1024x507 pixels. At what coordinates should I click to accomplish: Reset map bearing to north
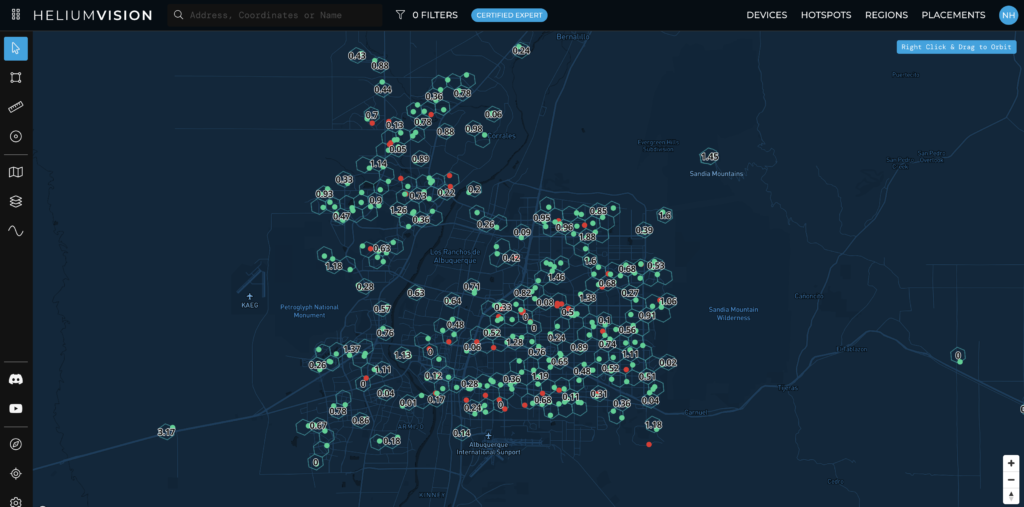point(1011,495)
